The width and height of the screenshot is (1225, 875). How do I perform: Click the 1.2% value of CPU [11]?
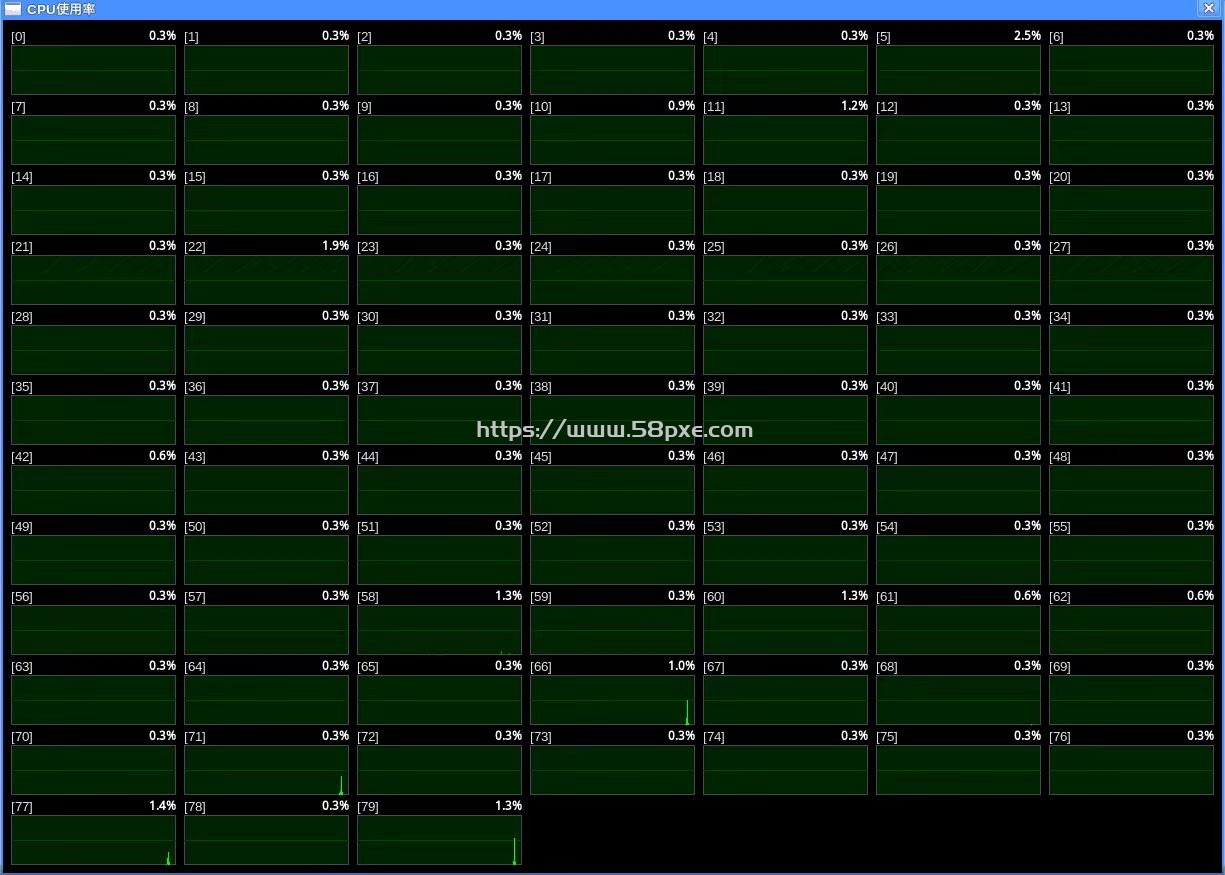854,106
